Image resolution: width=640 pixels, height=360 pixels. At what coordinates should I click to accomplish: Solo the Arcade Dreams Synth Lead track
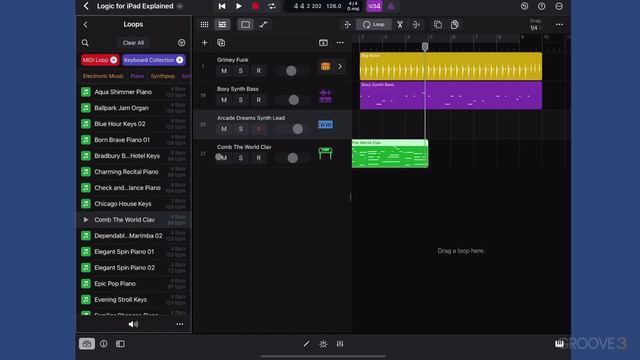(x=241, y=129)
